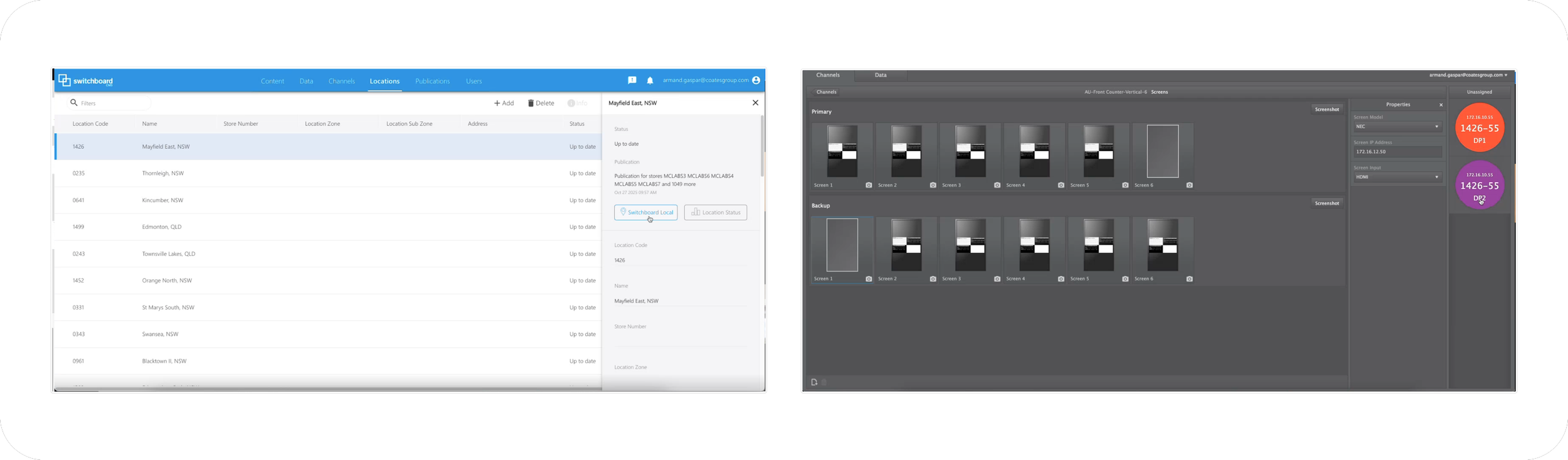The image size is (1568, 460).
Task: Open the Screen Model NEC dropdown
Action: (1397, 127)
